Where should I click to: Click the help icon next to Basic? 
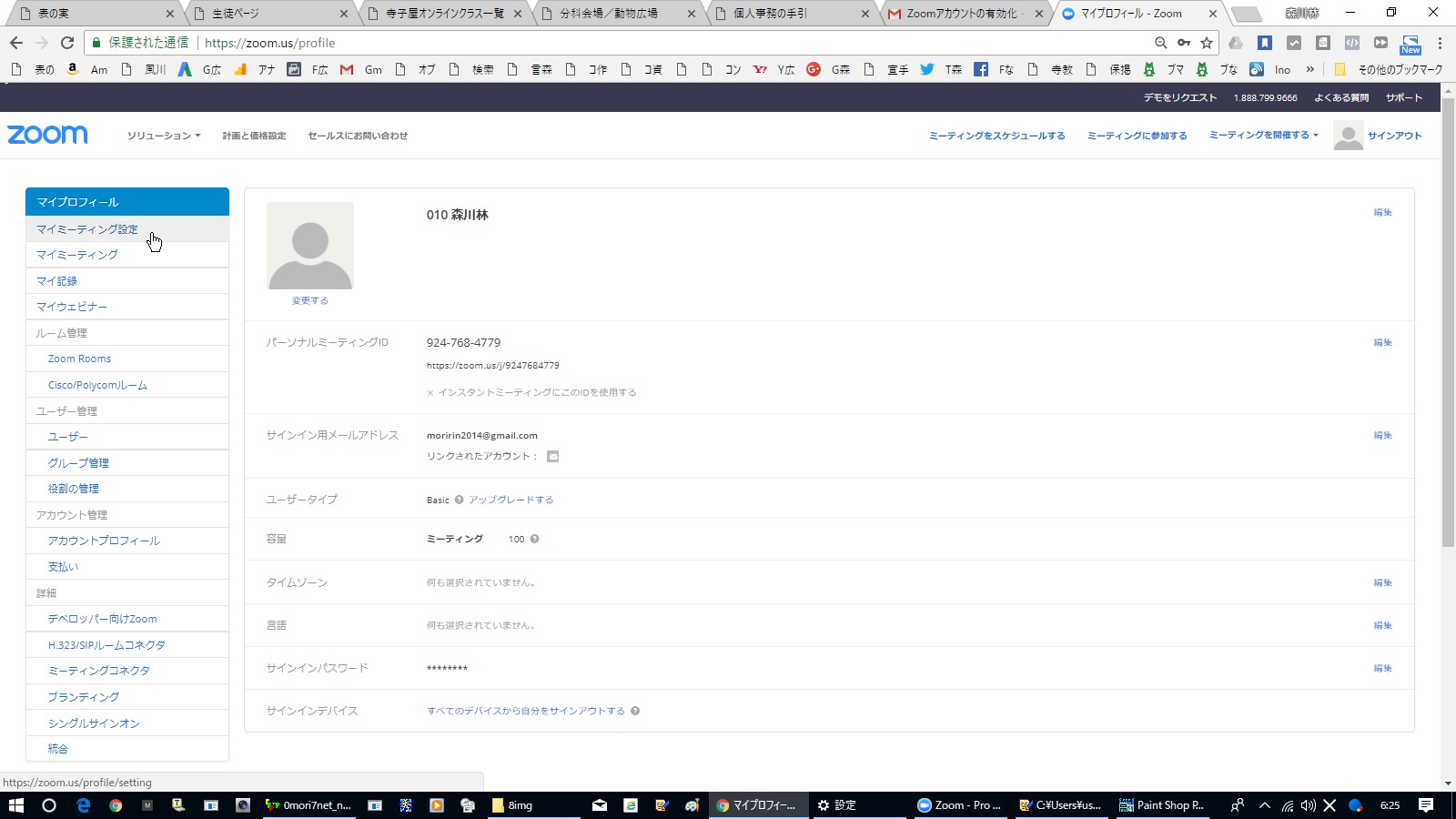pyautogui.click(x=460, y=500)
